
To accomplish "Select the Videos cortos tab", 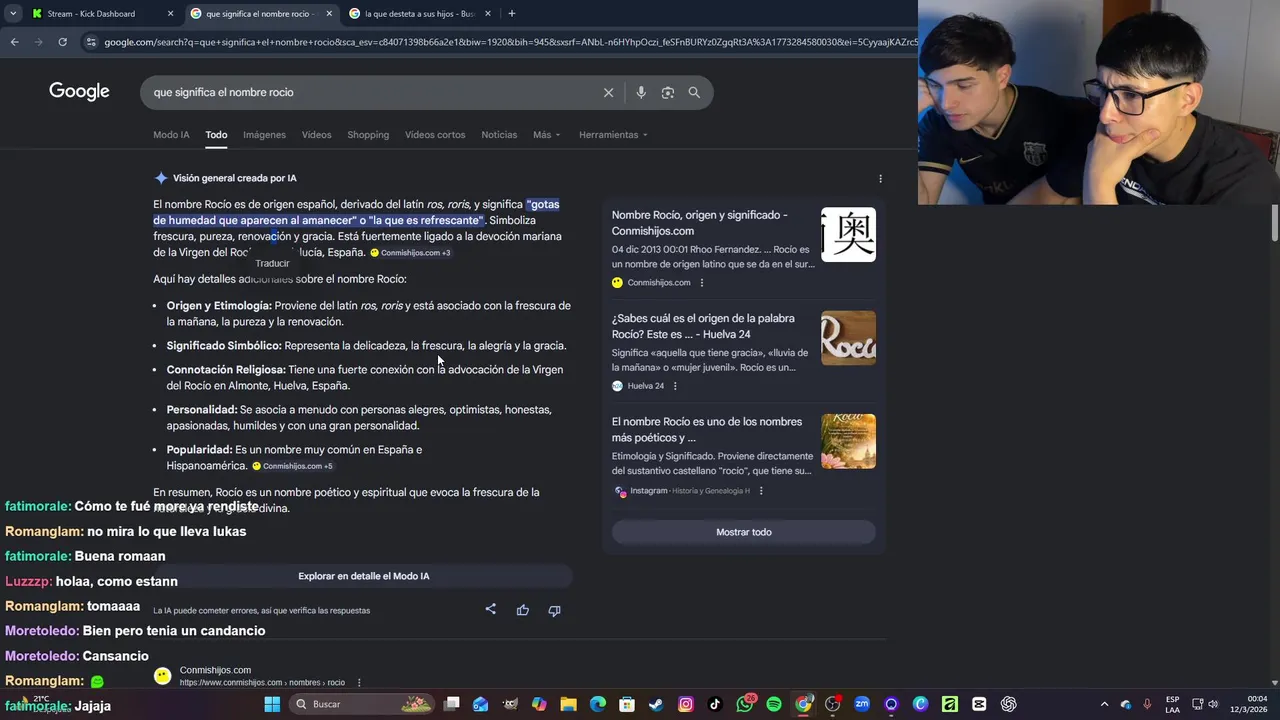I will (435, 135).
